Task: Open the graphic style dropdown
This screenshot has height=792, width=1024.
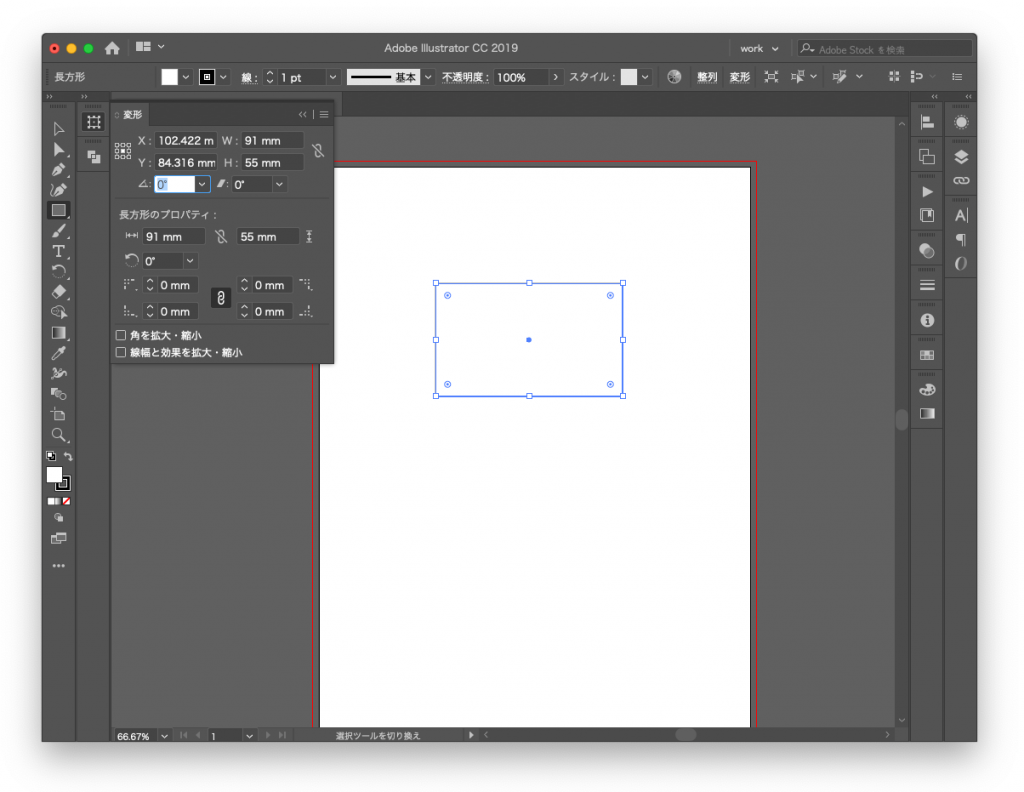Action: (x=645, y=77)
